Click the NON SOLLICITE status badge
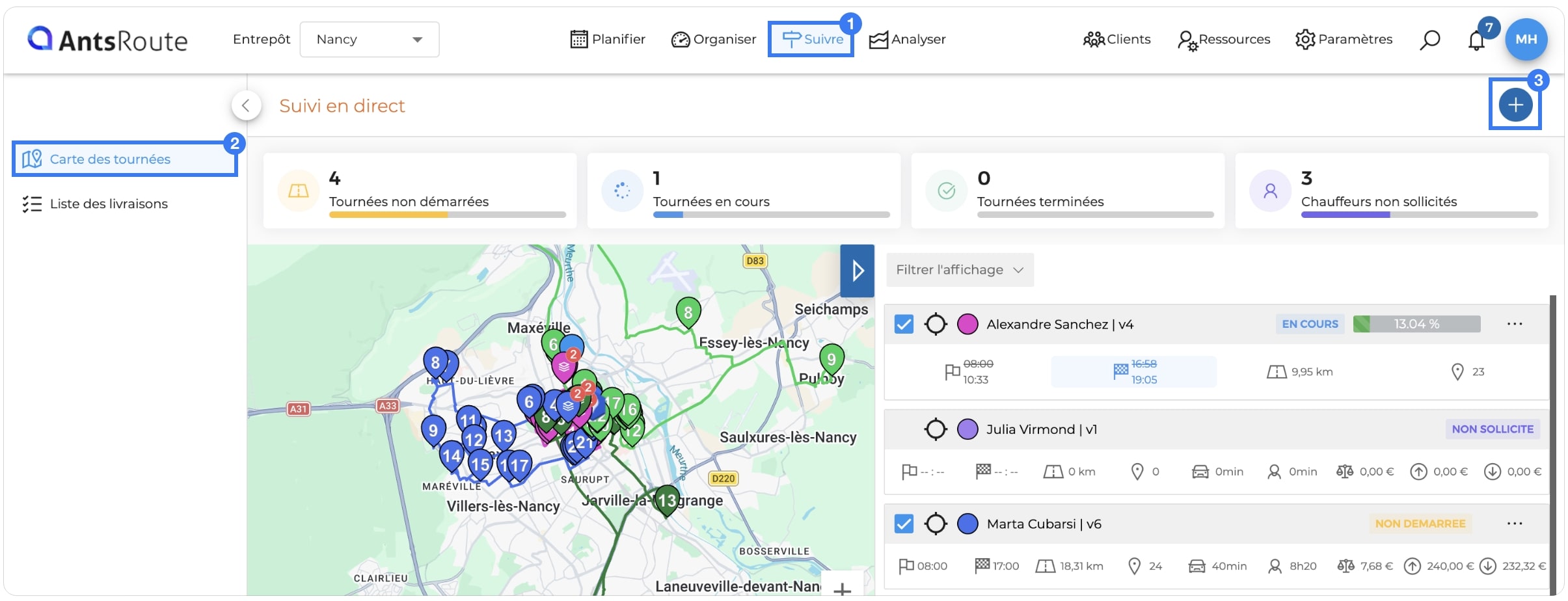The height and width of the screenshot is (601, 1568). [1493, 429]
